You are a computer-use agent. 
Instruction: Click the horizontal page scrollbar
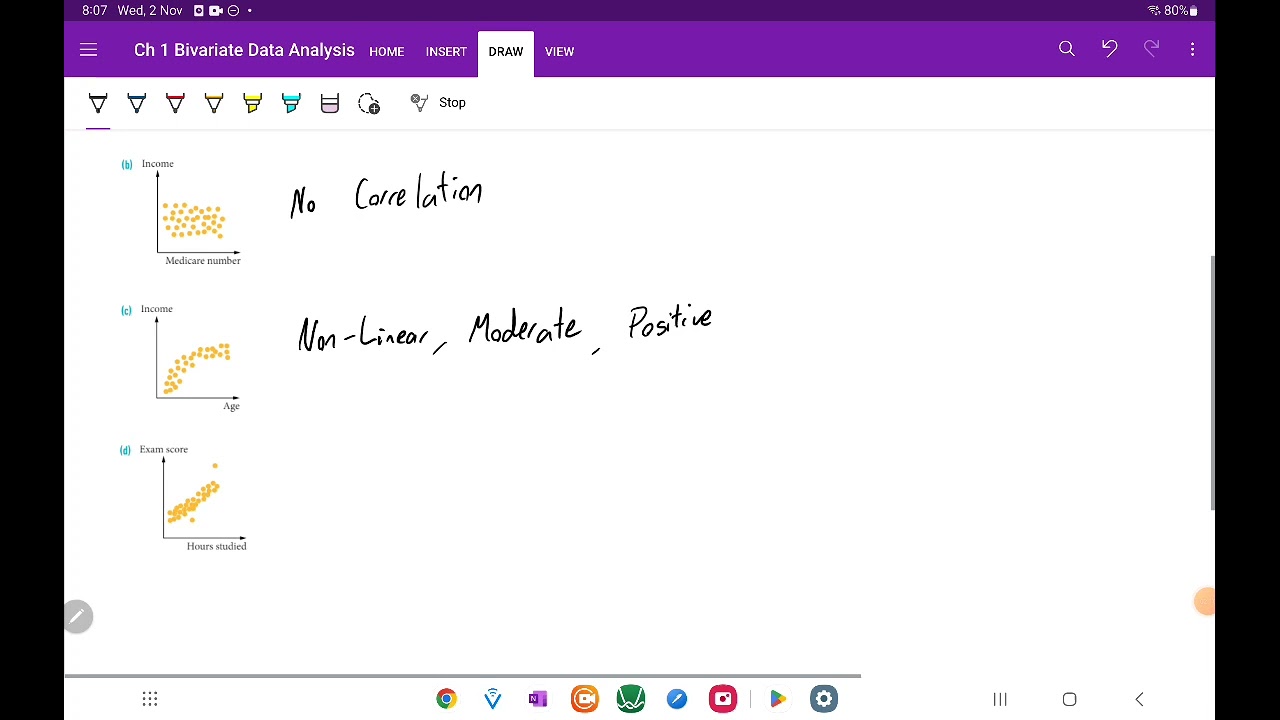click(463, 676)
